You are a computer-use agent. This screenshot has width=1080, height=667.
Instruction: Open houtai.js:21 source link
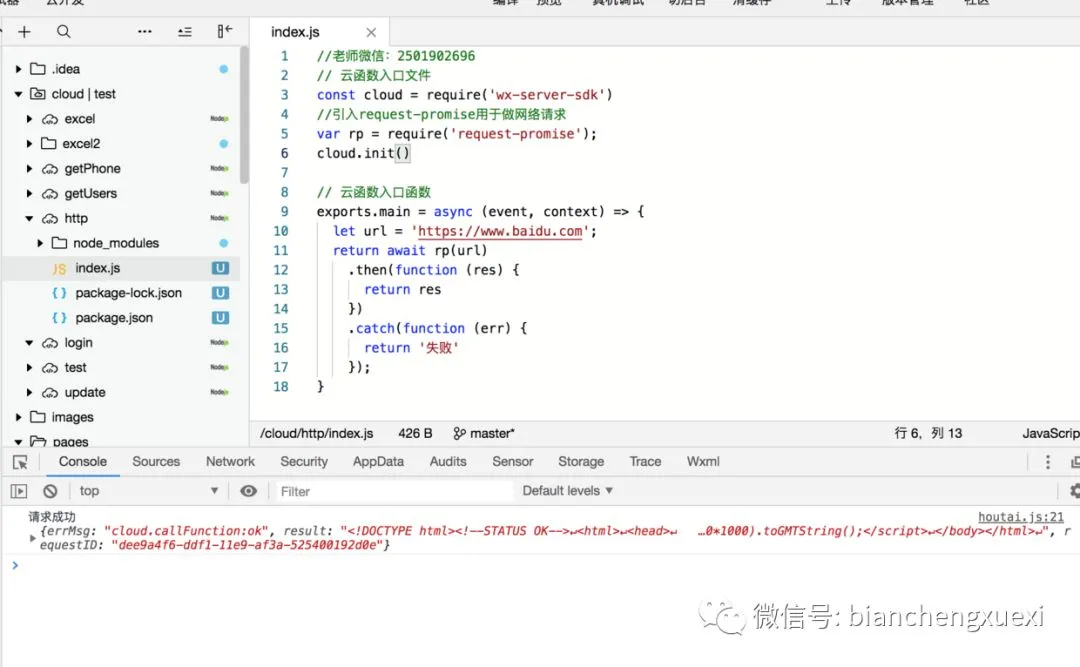[x=1021, y=517]
